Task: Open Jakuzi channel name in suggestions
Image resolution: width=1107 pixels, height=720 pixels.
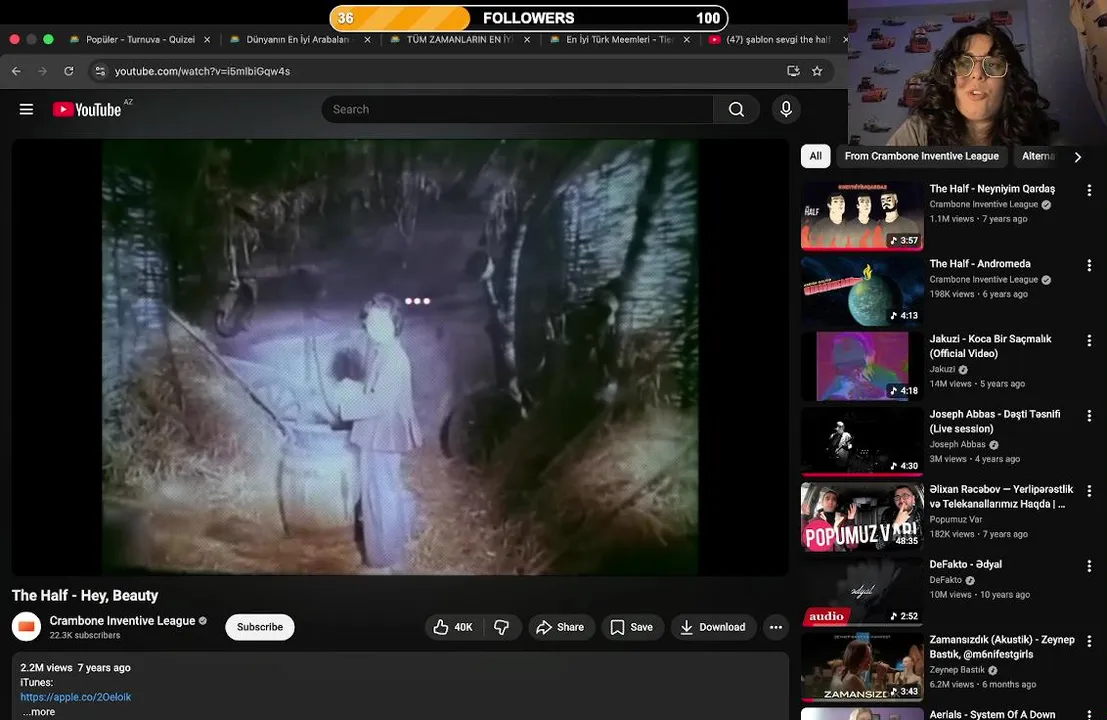Action: point(943,369)
